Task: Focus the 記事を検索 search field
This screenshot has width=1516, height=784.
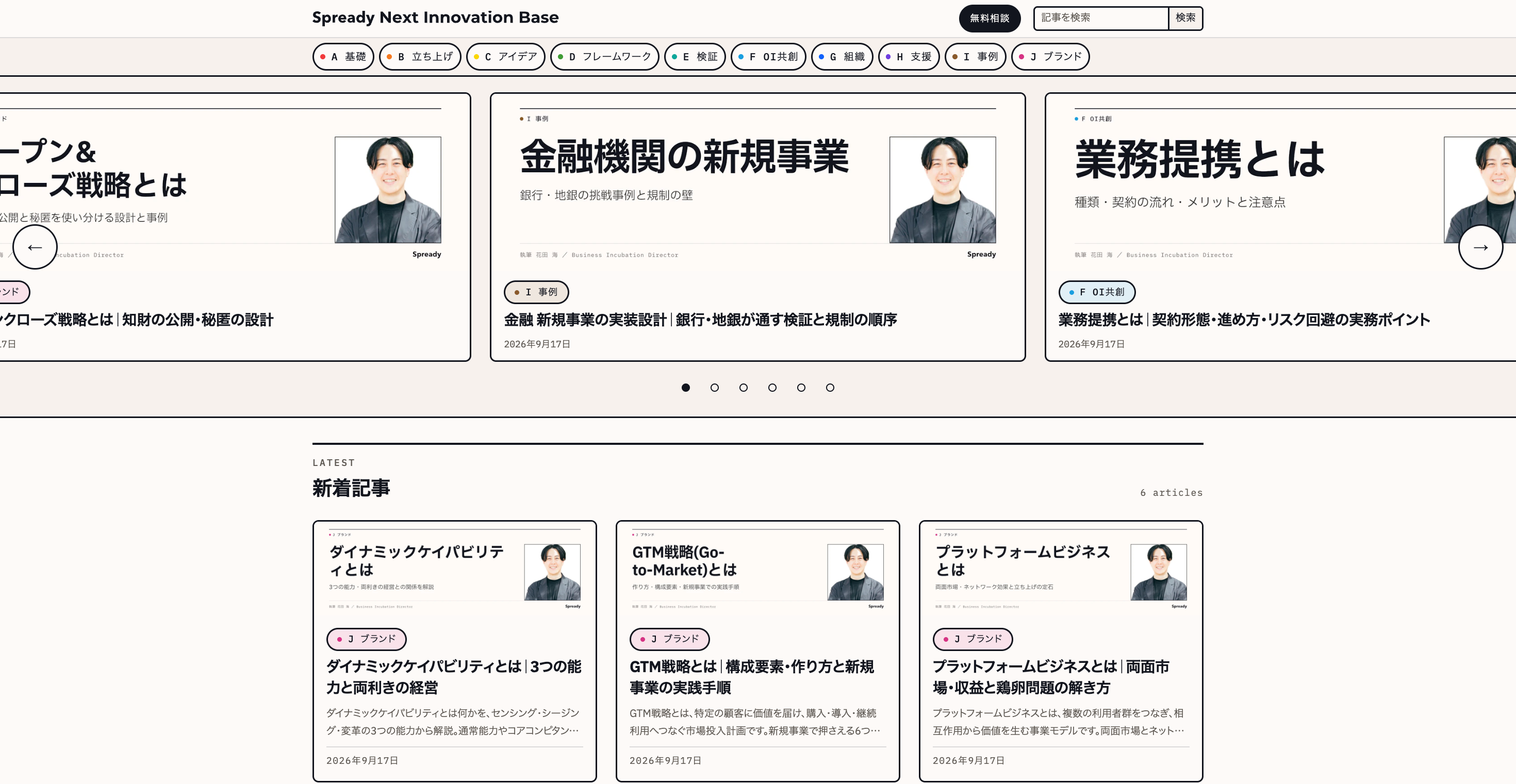Action: [1100, 18]
